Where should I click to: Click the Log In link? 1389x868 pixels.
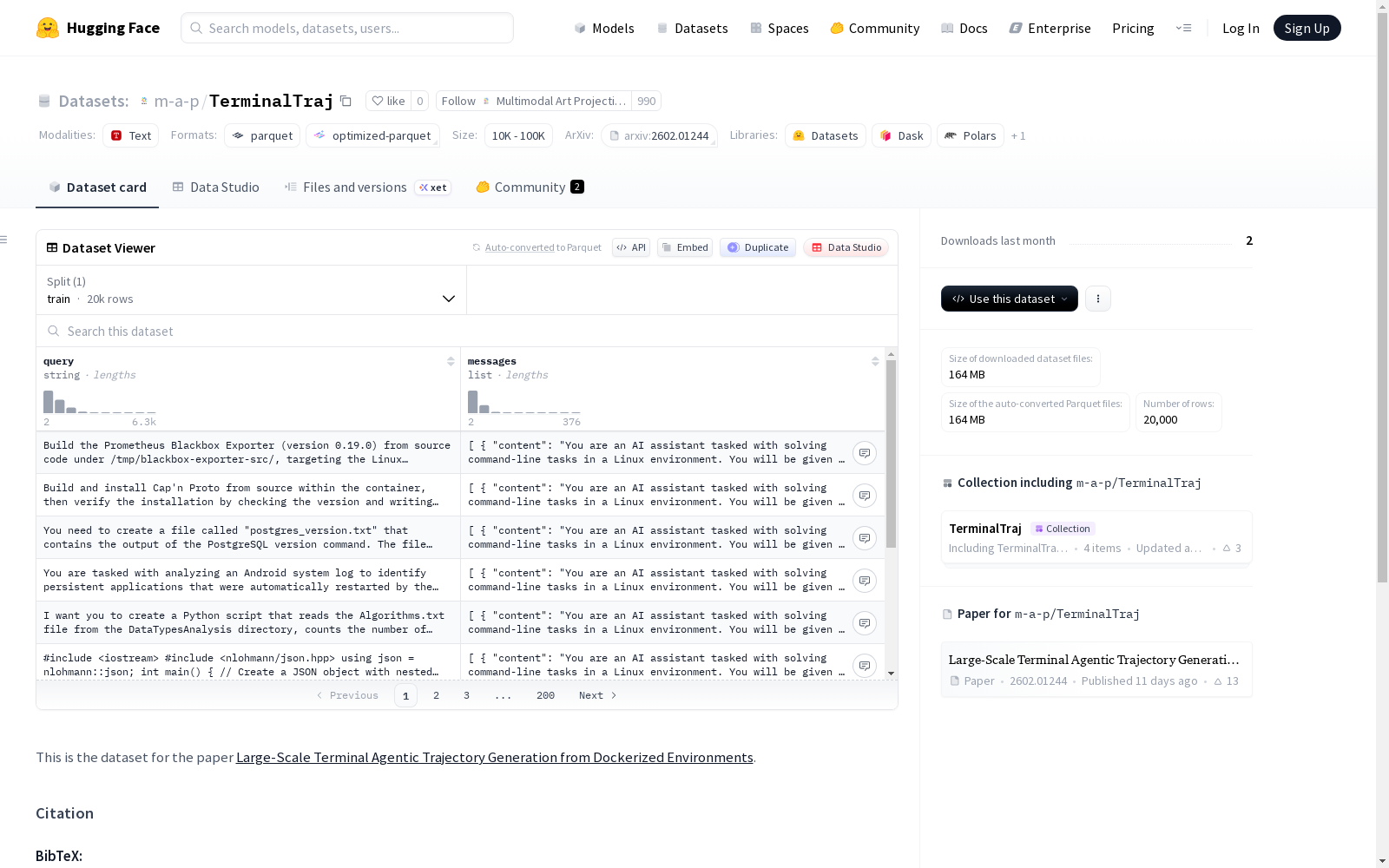point(1241,28)
